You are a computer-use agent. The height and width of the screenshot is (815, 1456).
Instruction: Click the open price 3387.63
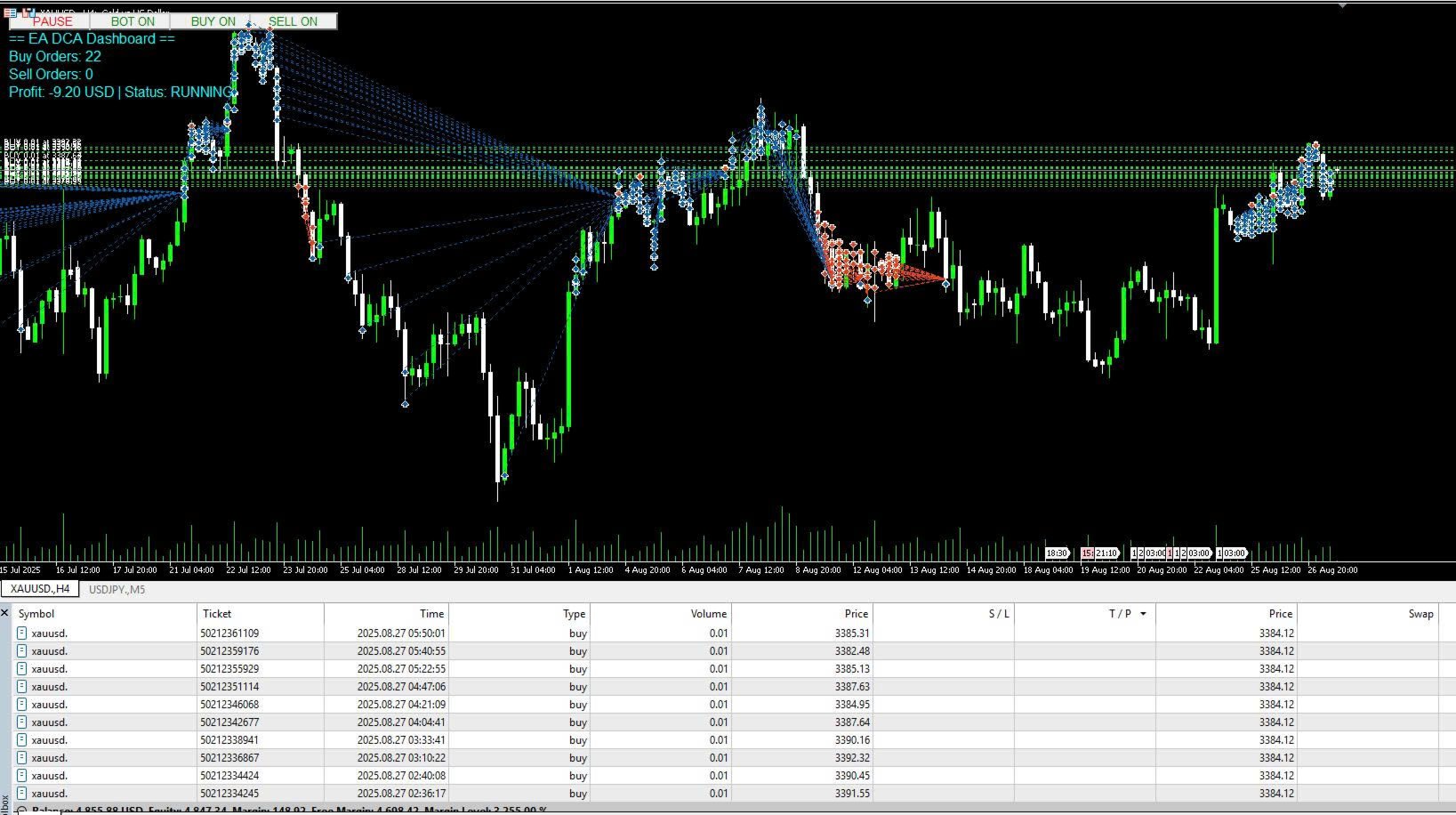[852, 687]
